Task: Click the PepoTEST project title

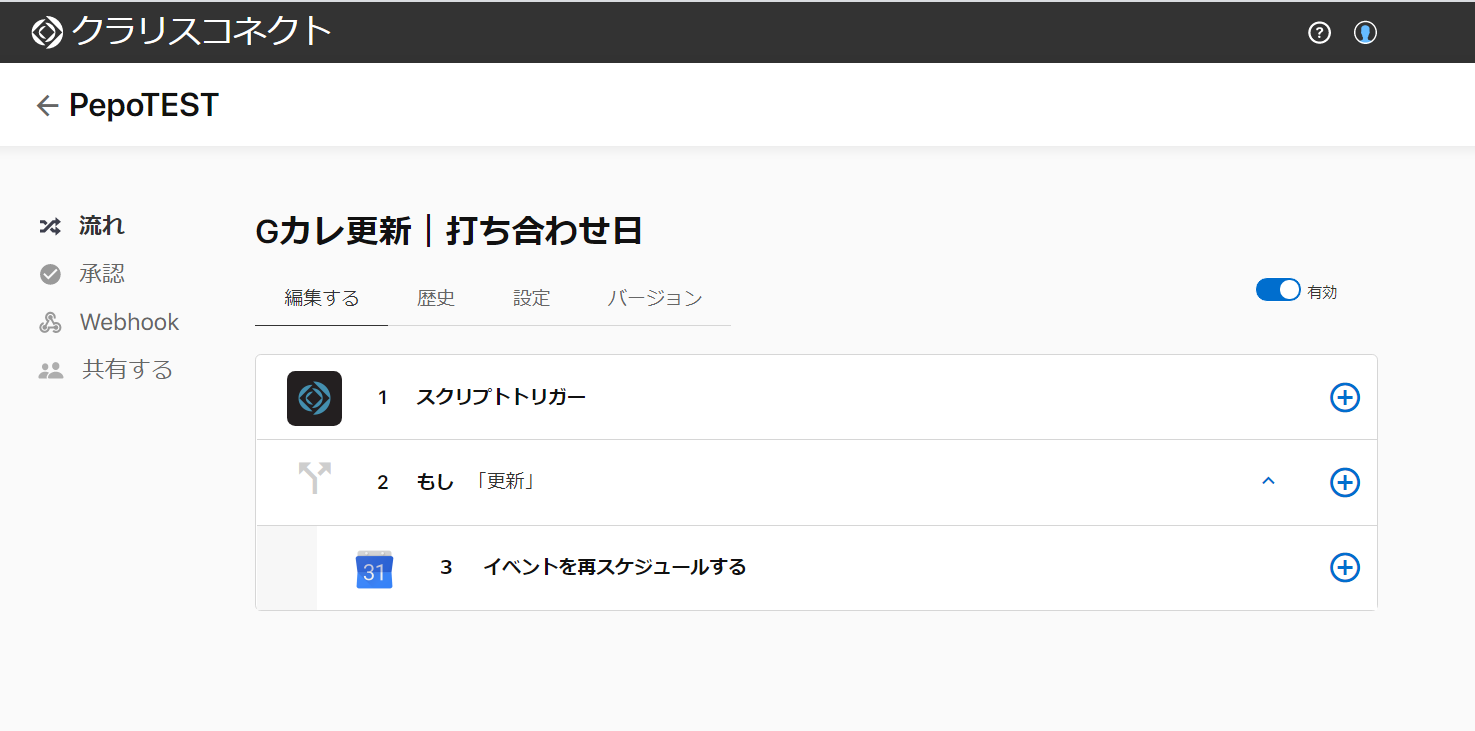Action: coord(144,105)
